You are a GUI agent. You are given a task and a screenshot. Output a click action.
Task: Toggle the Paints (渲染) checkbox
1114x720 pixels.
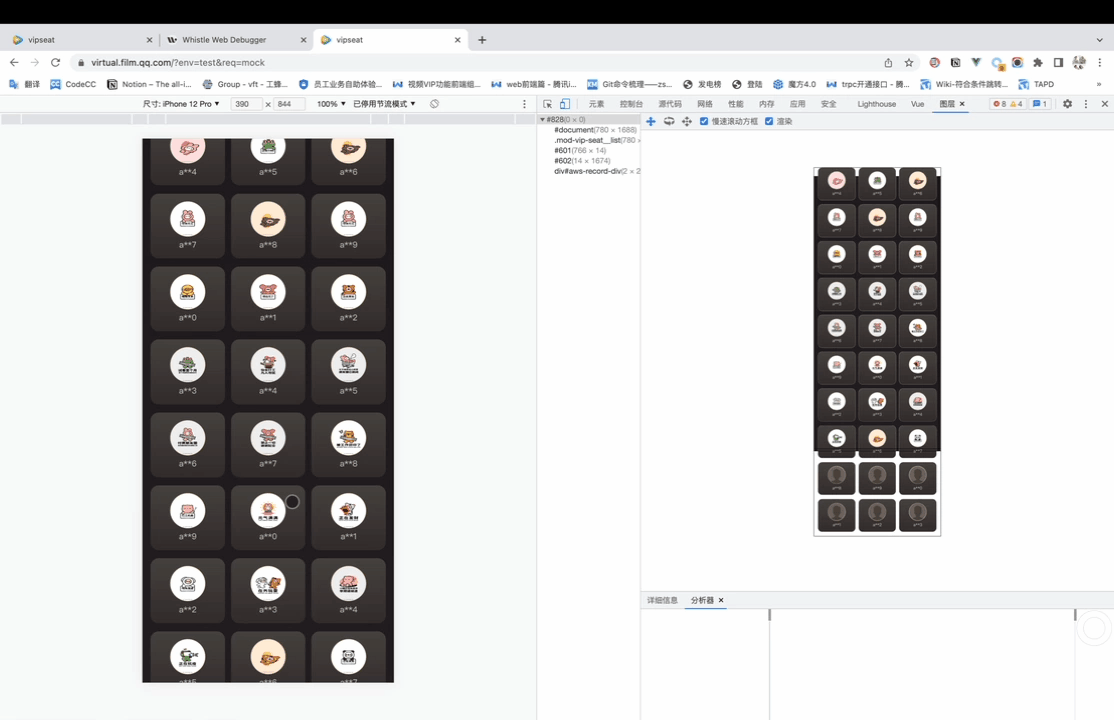(x=769, y=122)
